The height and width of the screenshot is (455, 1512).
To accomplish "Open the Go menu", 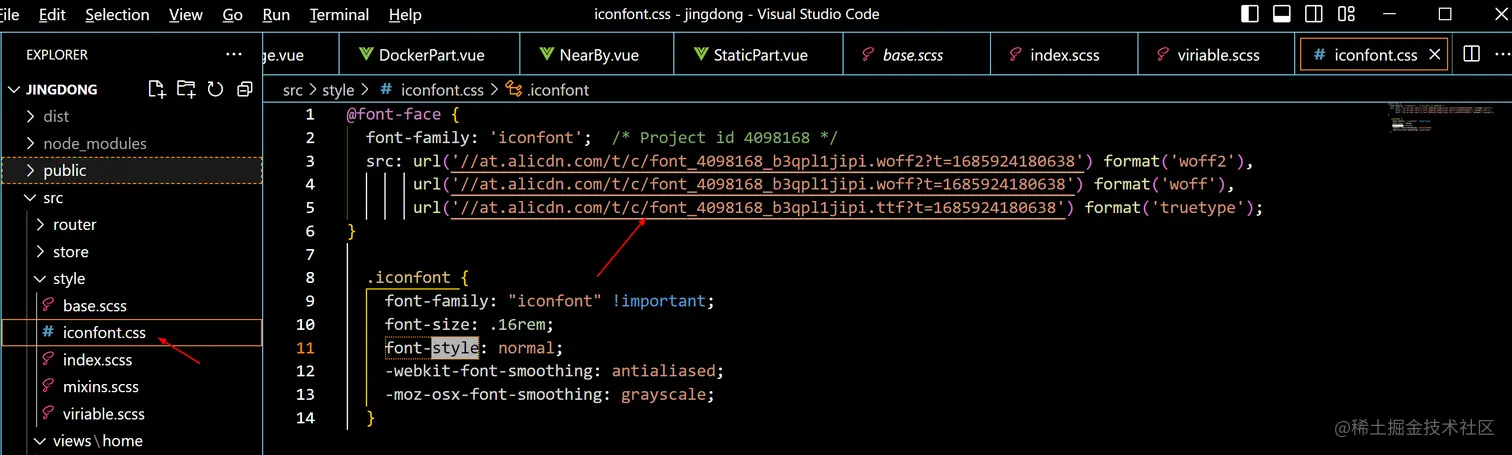I will click(233, 15).
